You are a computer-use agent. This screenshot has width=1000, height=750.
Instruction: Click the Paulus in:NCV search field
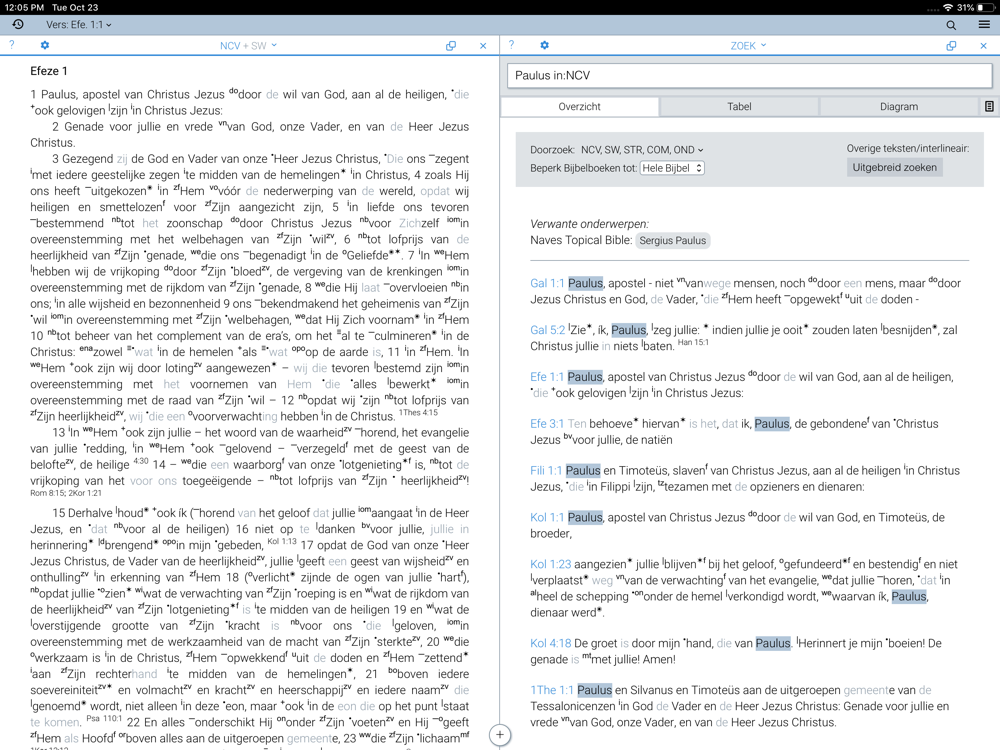(749, 75)
